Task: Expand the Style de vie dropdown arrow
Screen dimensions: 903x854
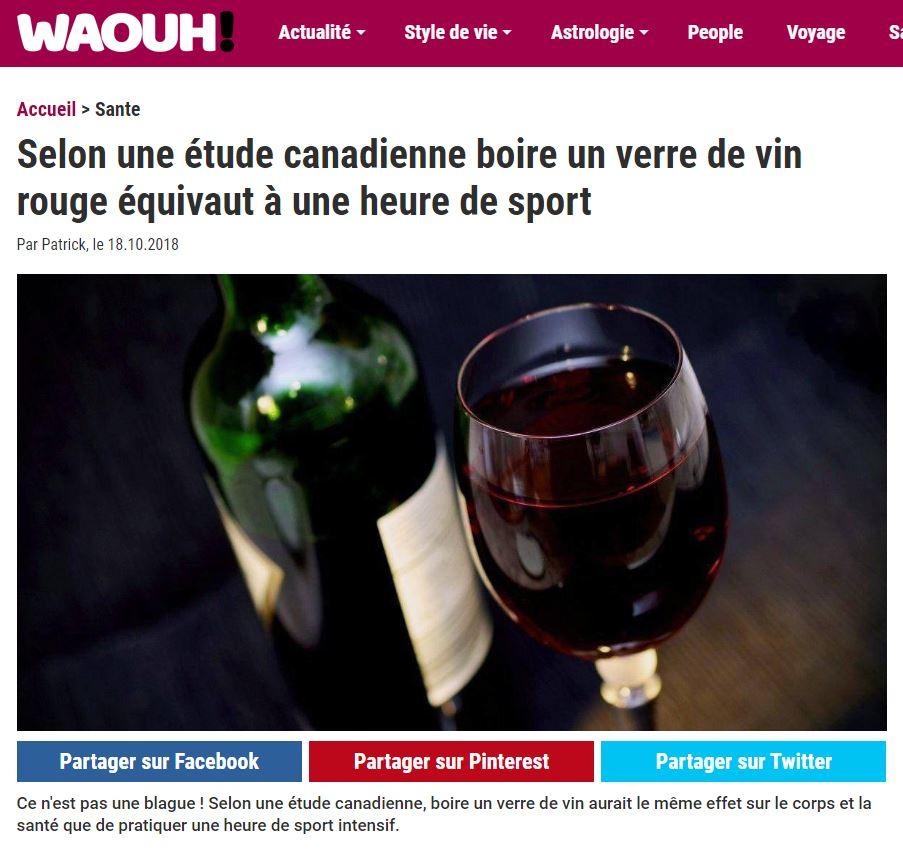Action: click(507, 33)
